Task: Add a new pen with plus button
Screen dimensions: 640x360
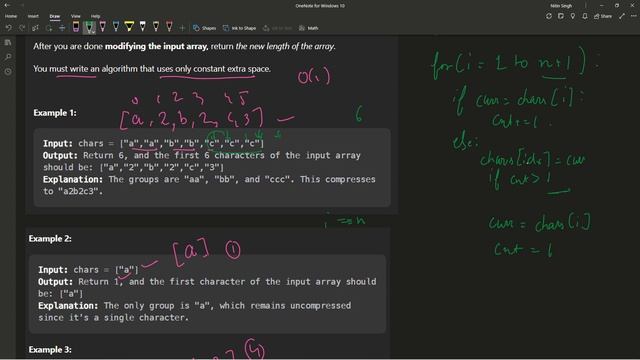Action: [182, 28]
